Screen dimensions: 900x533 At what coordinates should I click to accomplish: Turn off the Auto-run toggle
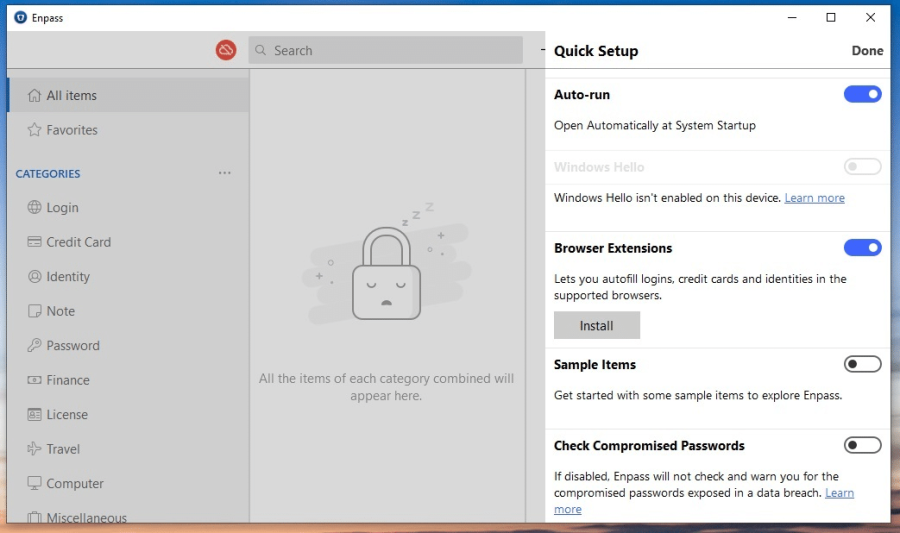click(x=862, y=94)
